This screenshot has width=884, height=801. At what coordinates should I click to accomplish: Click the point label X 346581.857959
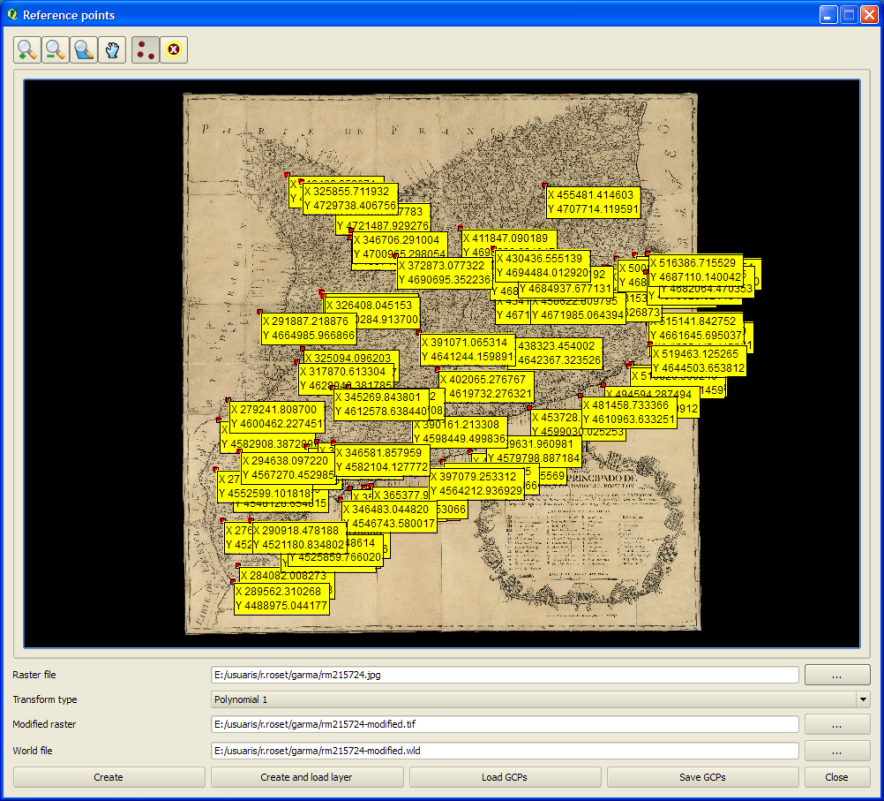click(x=382, y=460)
